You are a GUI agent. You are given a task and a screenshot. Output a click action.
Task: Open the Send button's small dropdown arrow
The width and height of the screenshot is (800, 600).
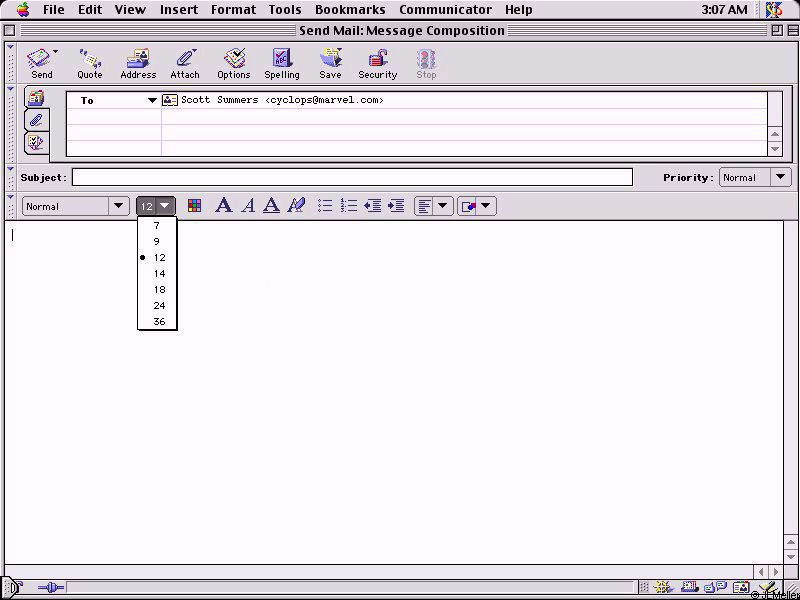(55, 52)
